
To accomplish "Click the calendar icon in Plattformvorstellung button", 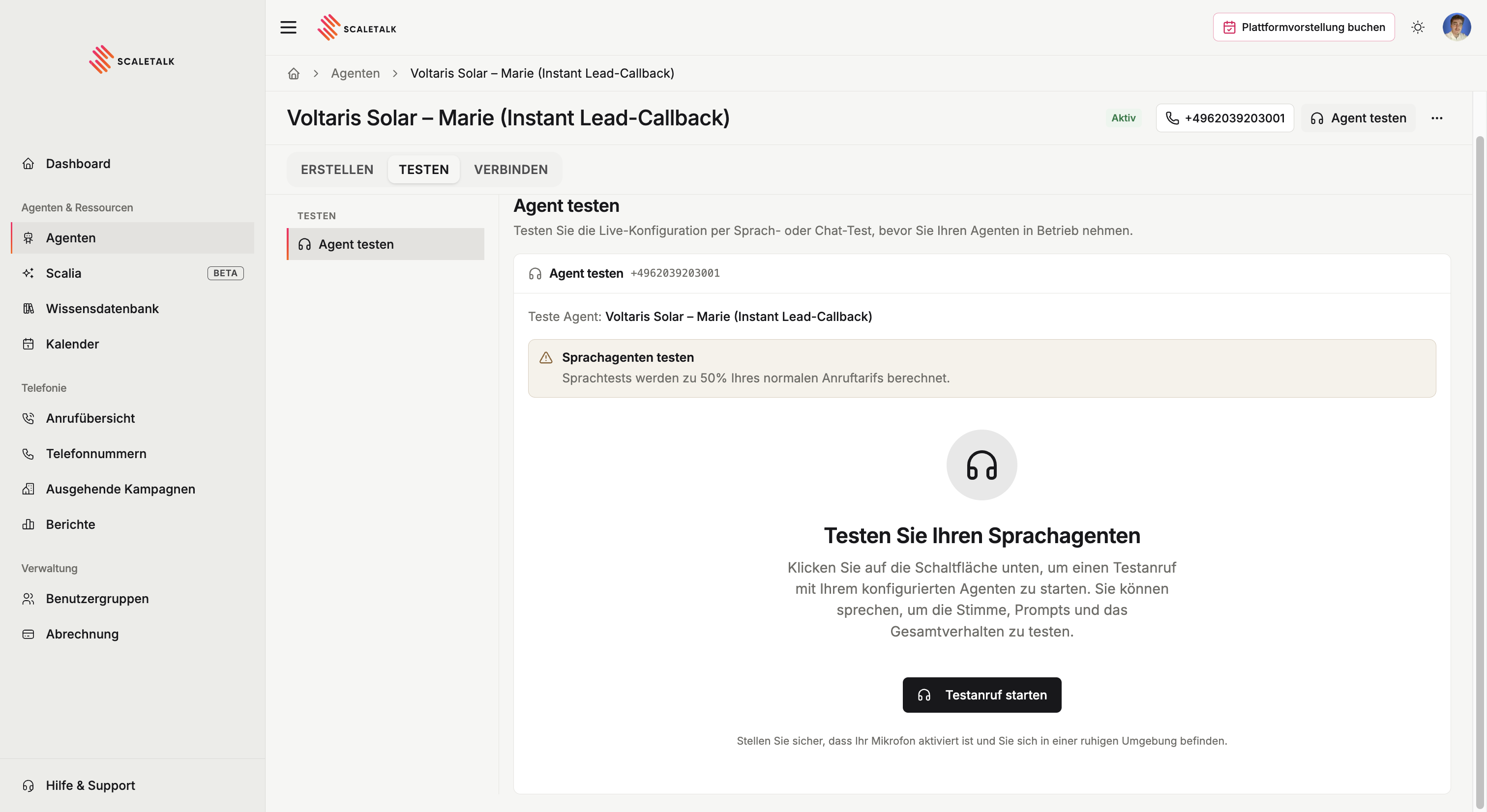I will (1229, 27).
